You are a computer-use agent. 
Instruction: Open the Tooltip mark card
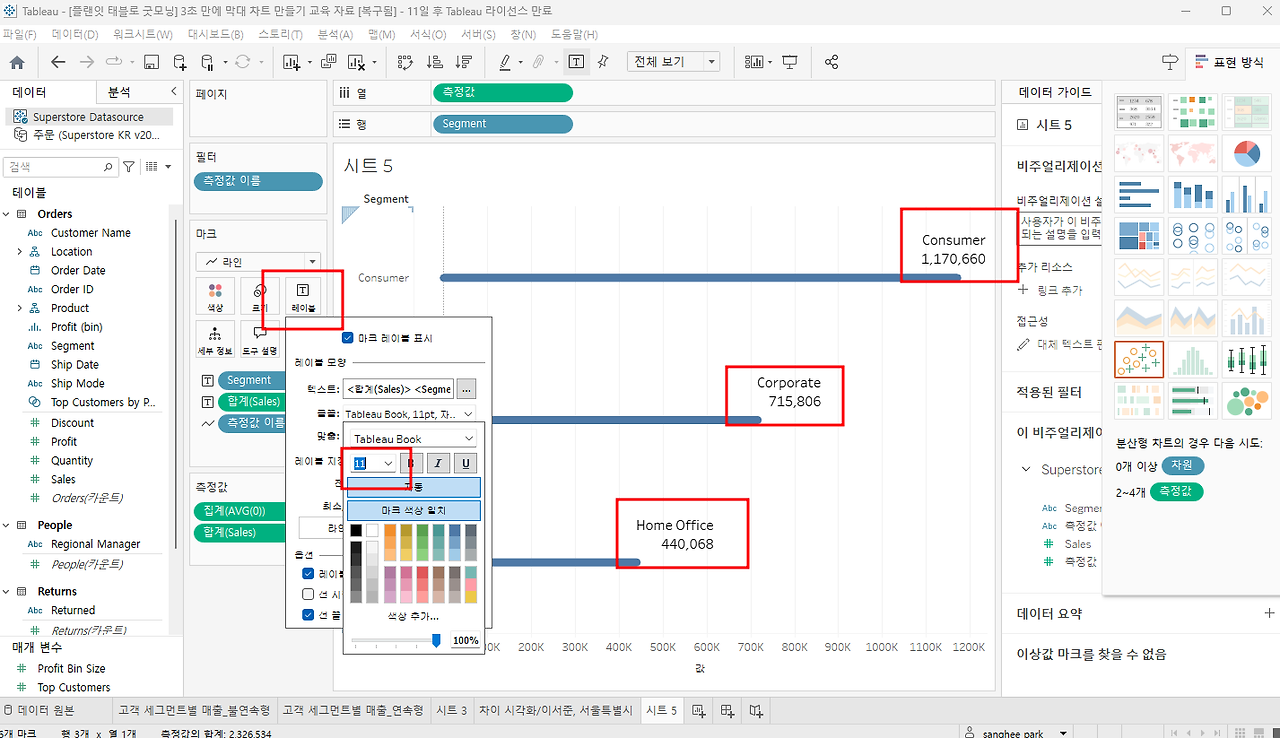(x=259, y=340)
